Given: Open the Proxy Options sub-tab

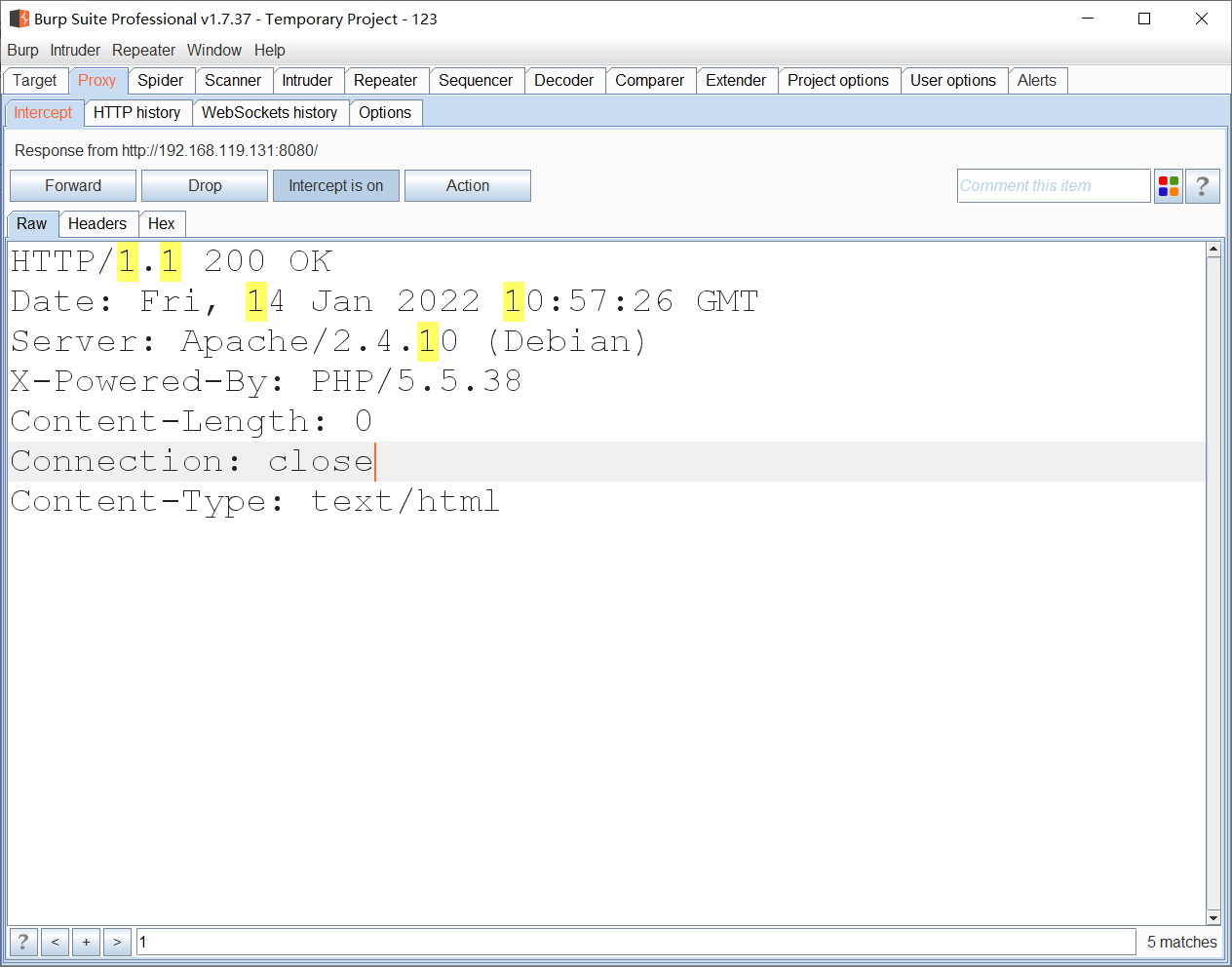Looking at the screenshot, I should click(385, 113).
